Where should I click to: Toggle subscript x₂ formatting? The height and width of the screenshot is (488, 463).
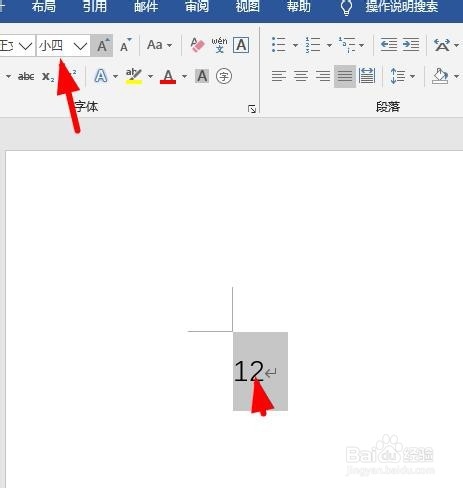[48, 77]
